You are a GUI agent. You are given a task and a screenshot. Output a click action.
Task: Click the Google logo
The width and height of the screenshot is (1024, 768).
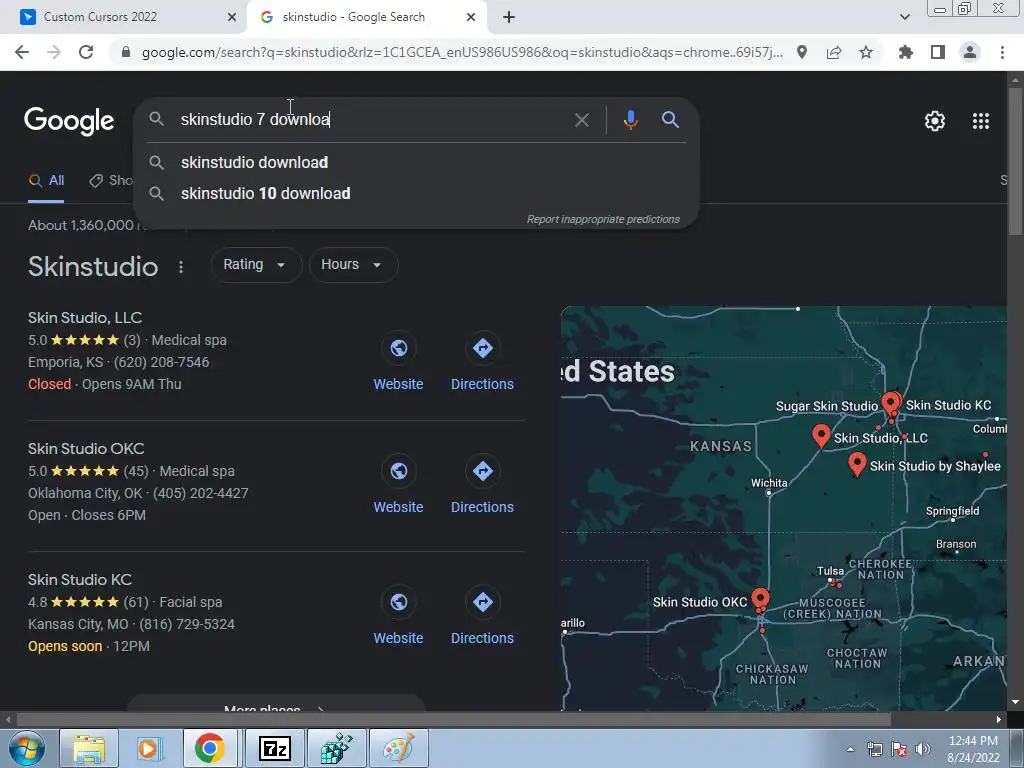click(69, 121)
